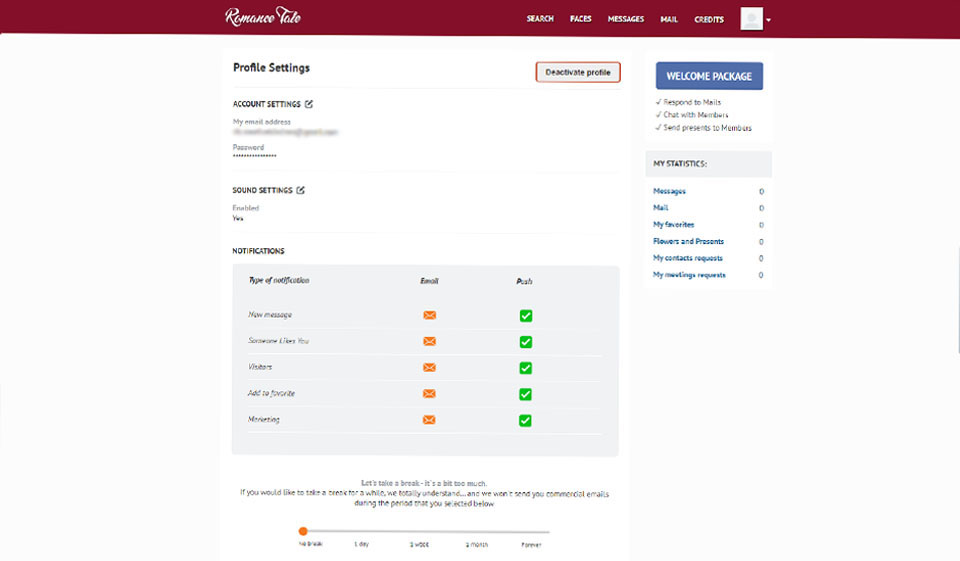Click the 1 week point on break slider
The width and height of the screenshot is (960, 561).
(x=419, y=532)
